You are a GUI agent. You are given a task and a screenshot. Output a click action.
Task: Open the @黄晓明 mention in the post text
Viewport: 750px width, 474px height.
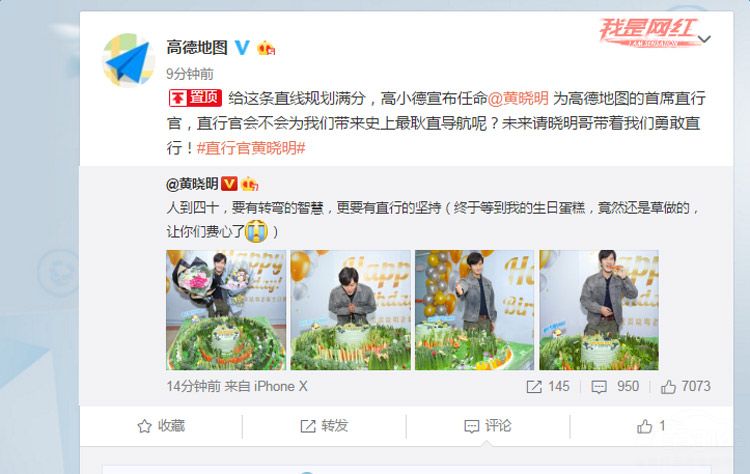click(x=518, y=98)
